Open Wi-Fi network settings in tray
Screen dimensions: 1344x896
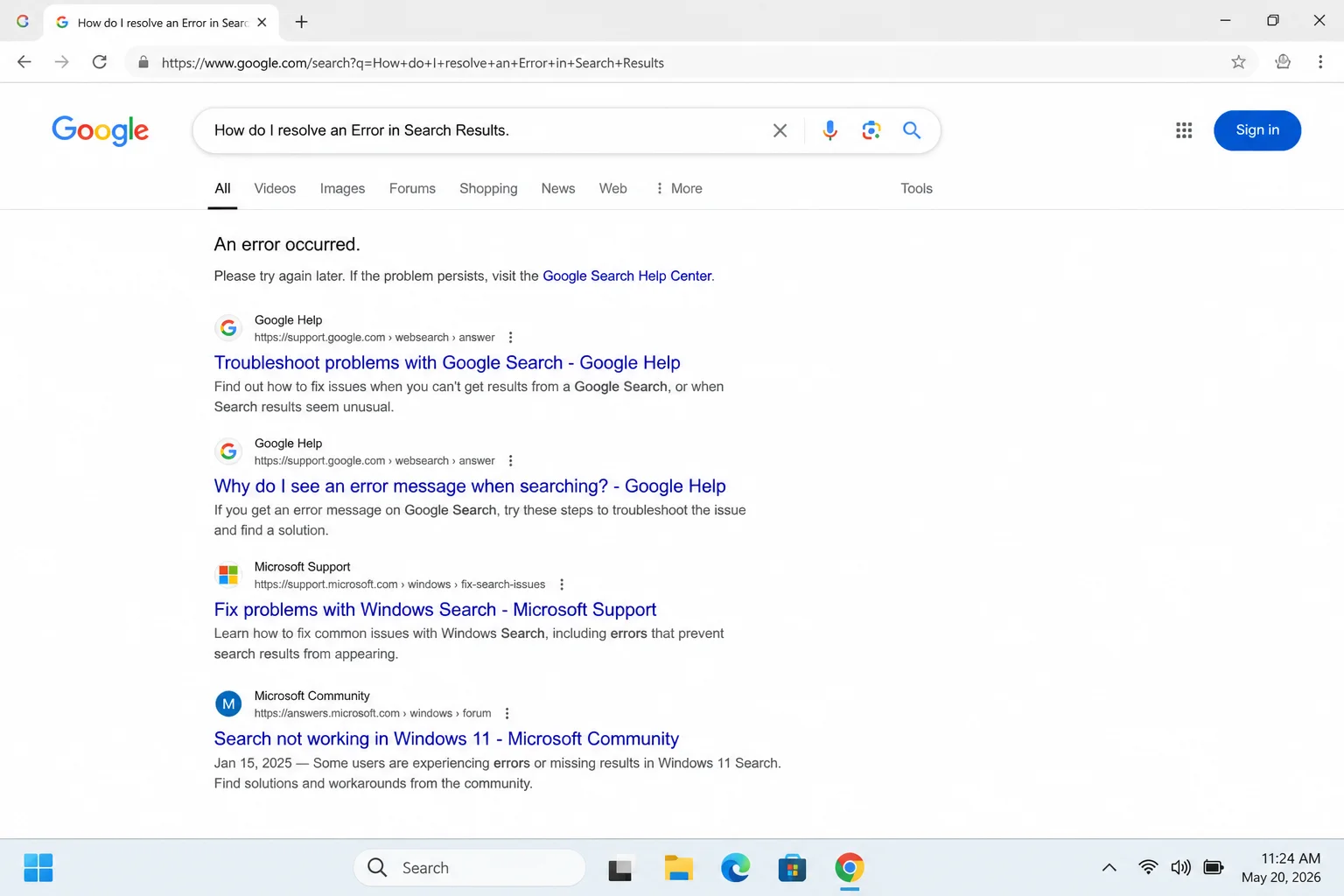point(1148,868)
